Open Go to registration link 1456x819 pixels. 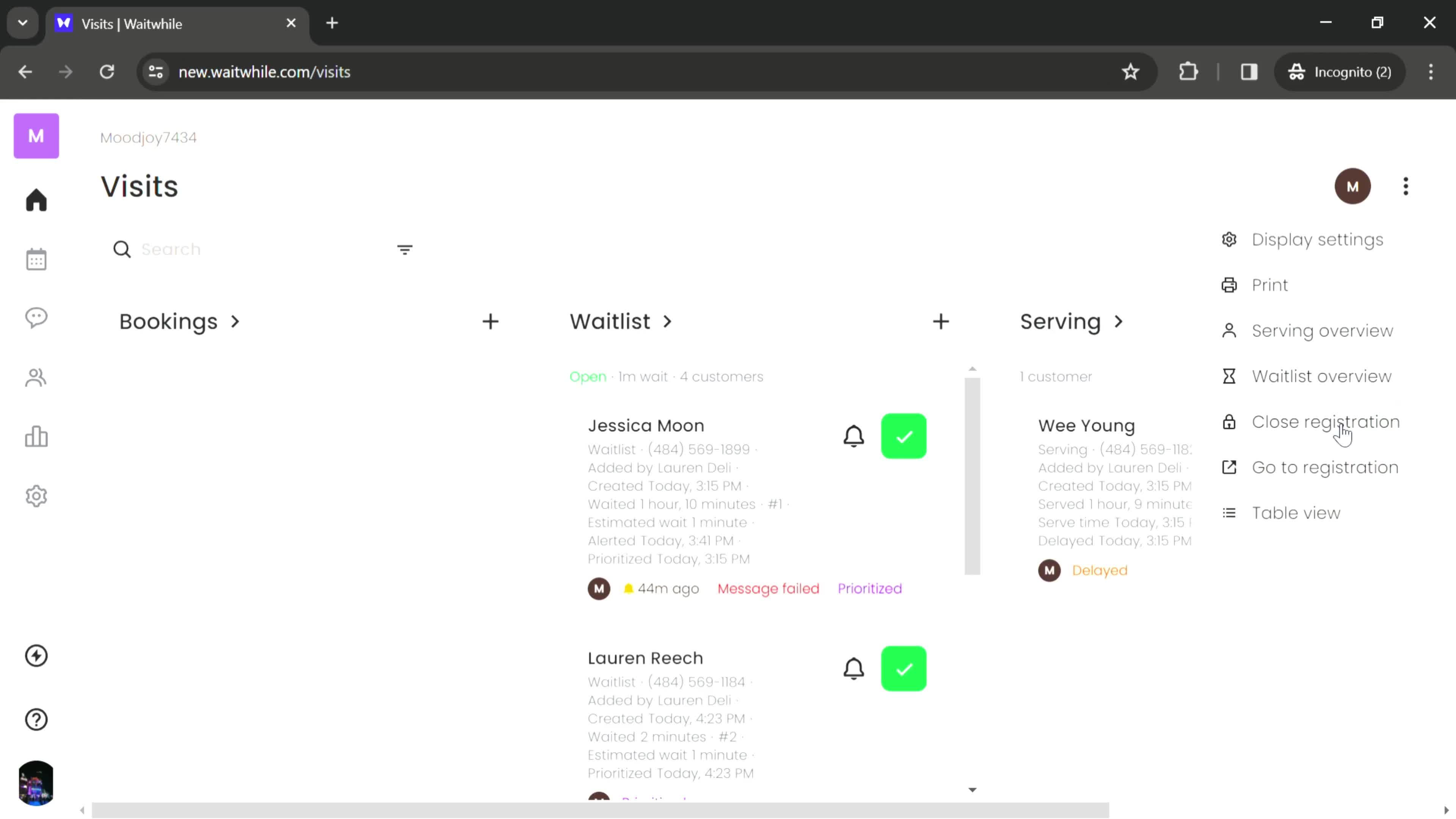[1325, 467]
